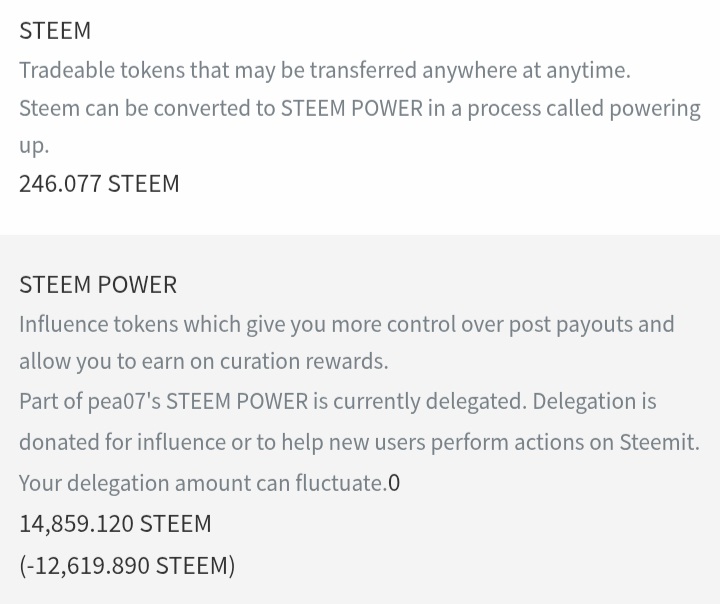Click the 'donated for influence or to help' line
720x604 pixels.
tap(360, 442)
